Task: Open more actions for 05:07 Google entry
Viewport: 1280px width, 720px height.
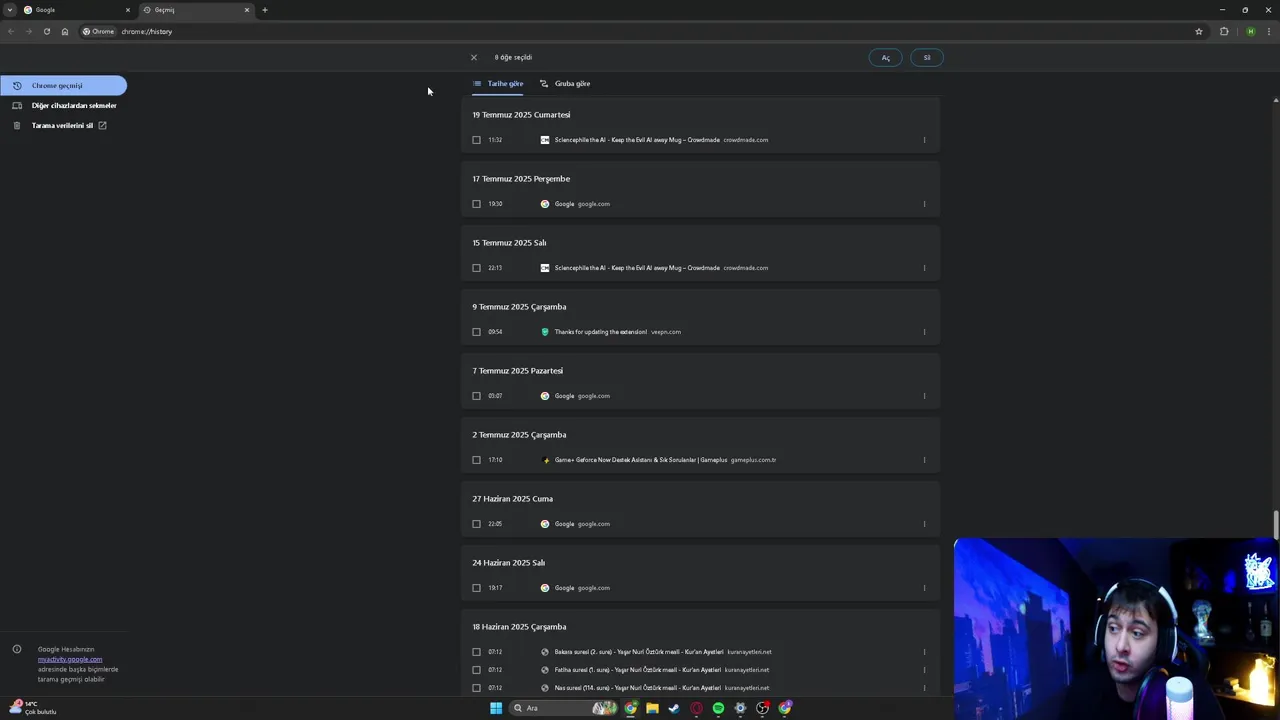Action: [924, 396]
